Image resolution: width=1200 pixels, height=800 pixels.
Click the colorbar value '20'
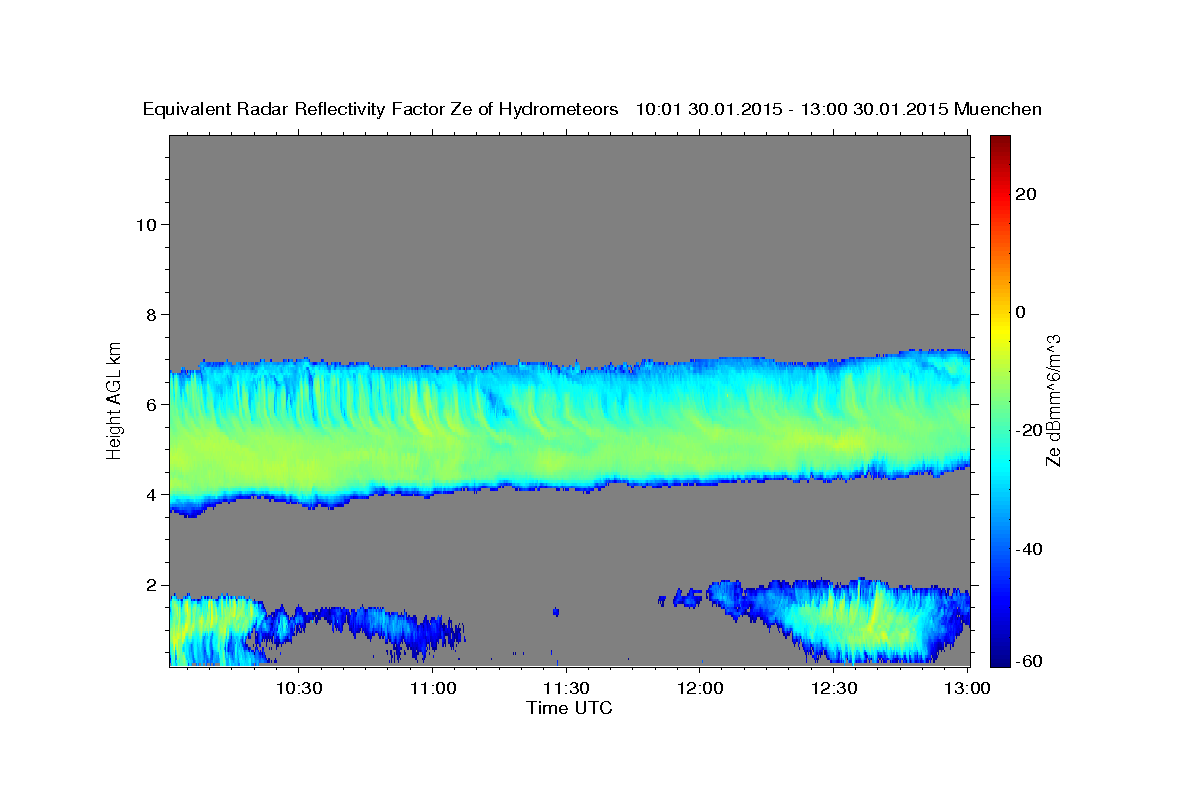pos(1026,194)
